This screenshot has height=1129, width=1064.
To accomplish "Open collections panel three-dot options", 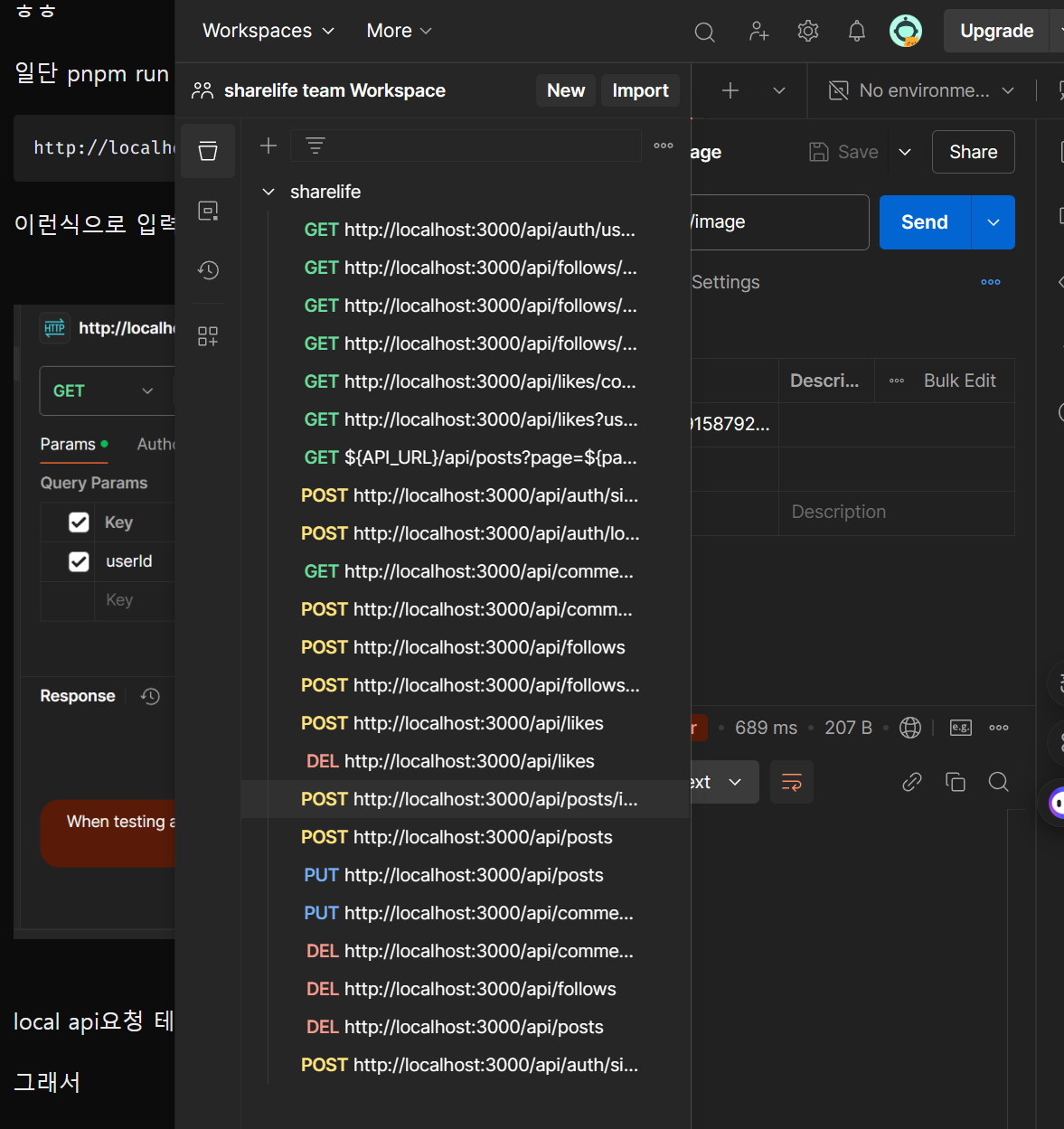I will (664, 146).
